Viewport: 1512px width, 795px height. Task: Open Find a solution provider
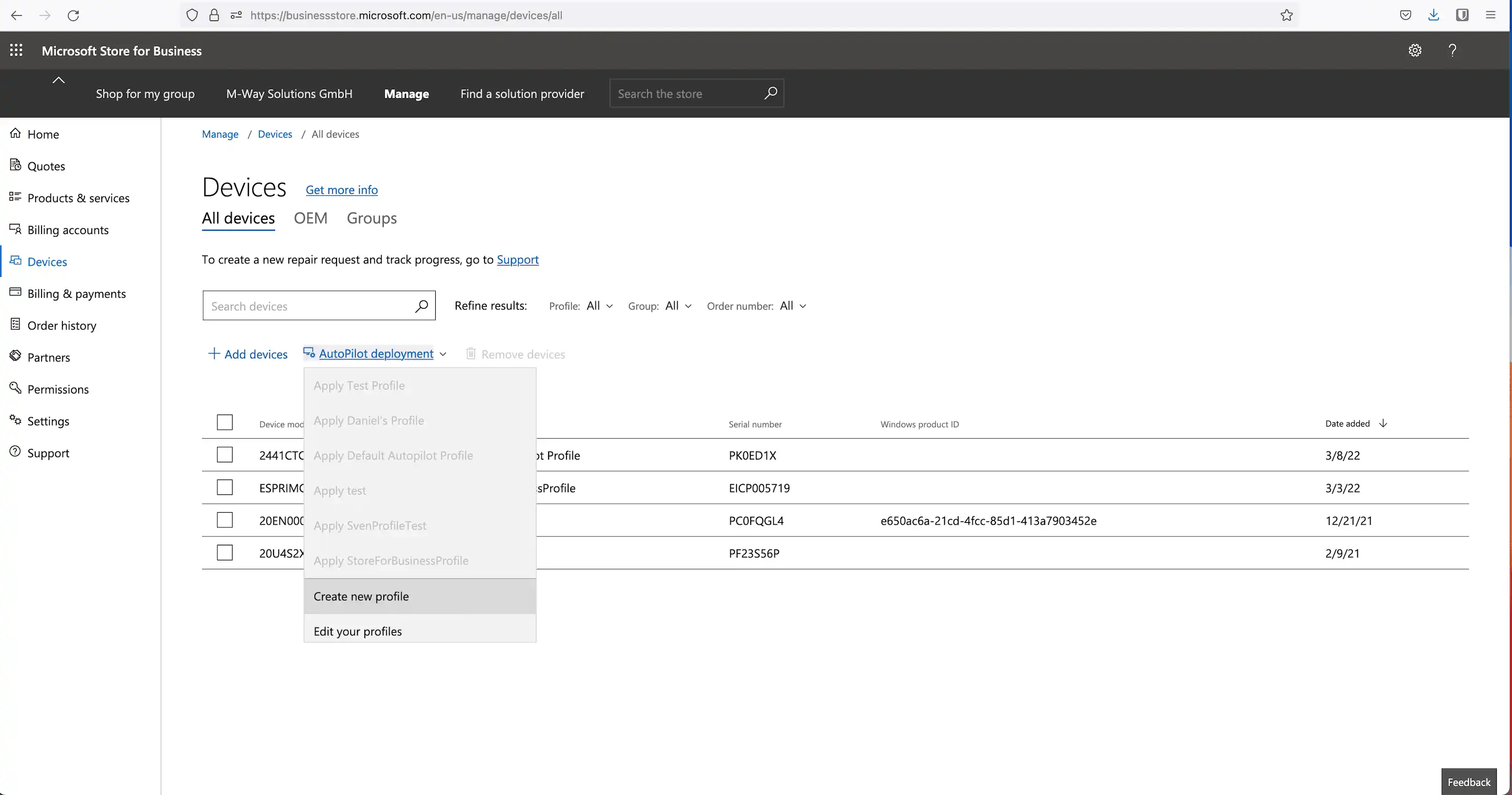522,94
